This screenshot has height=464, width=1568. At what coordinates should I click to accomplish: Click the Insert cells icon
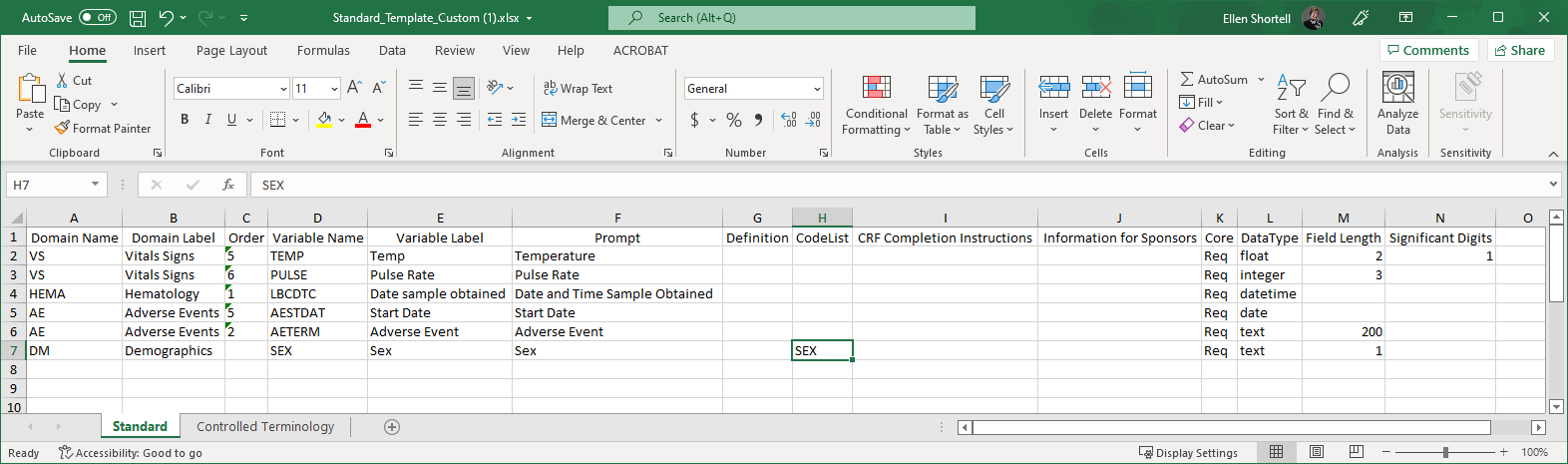coord(1053,88)
